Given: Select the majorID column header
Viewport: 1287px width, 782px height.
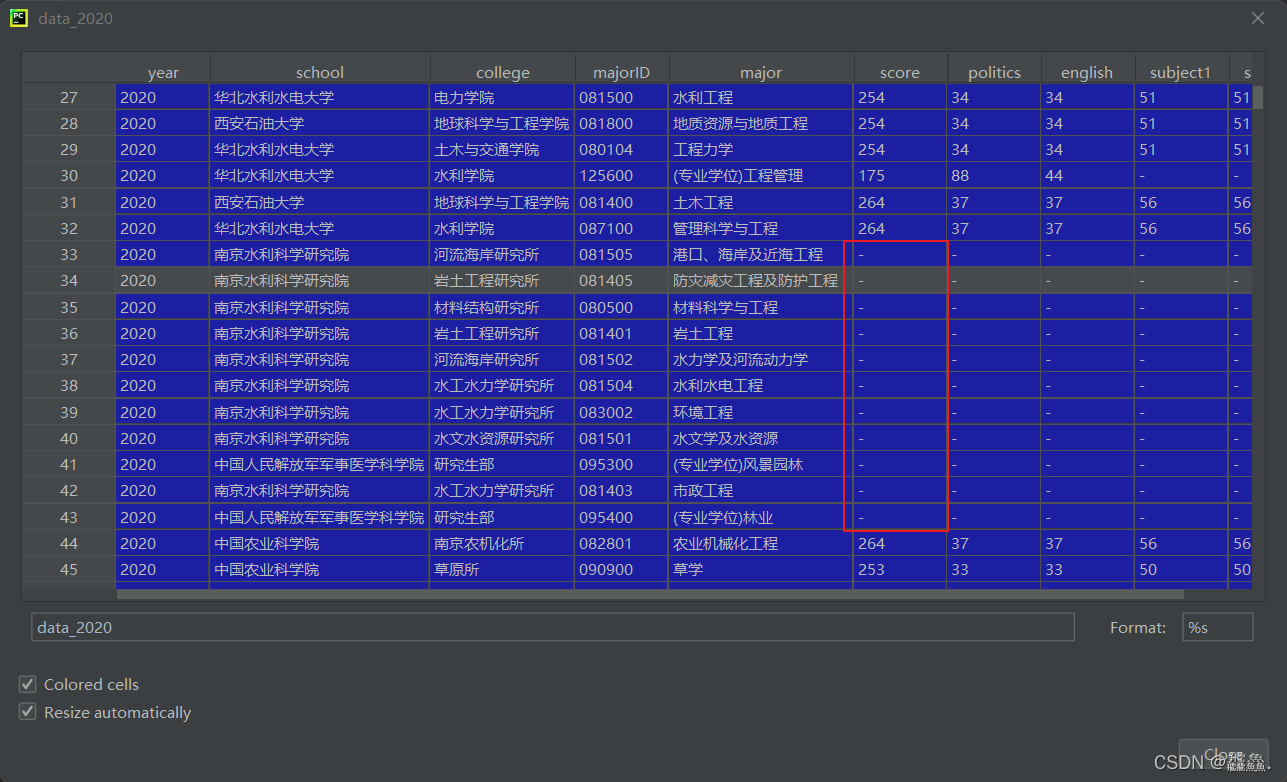Looking at the screenshot, I should (x=622, y=72).
